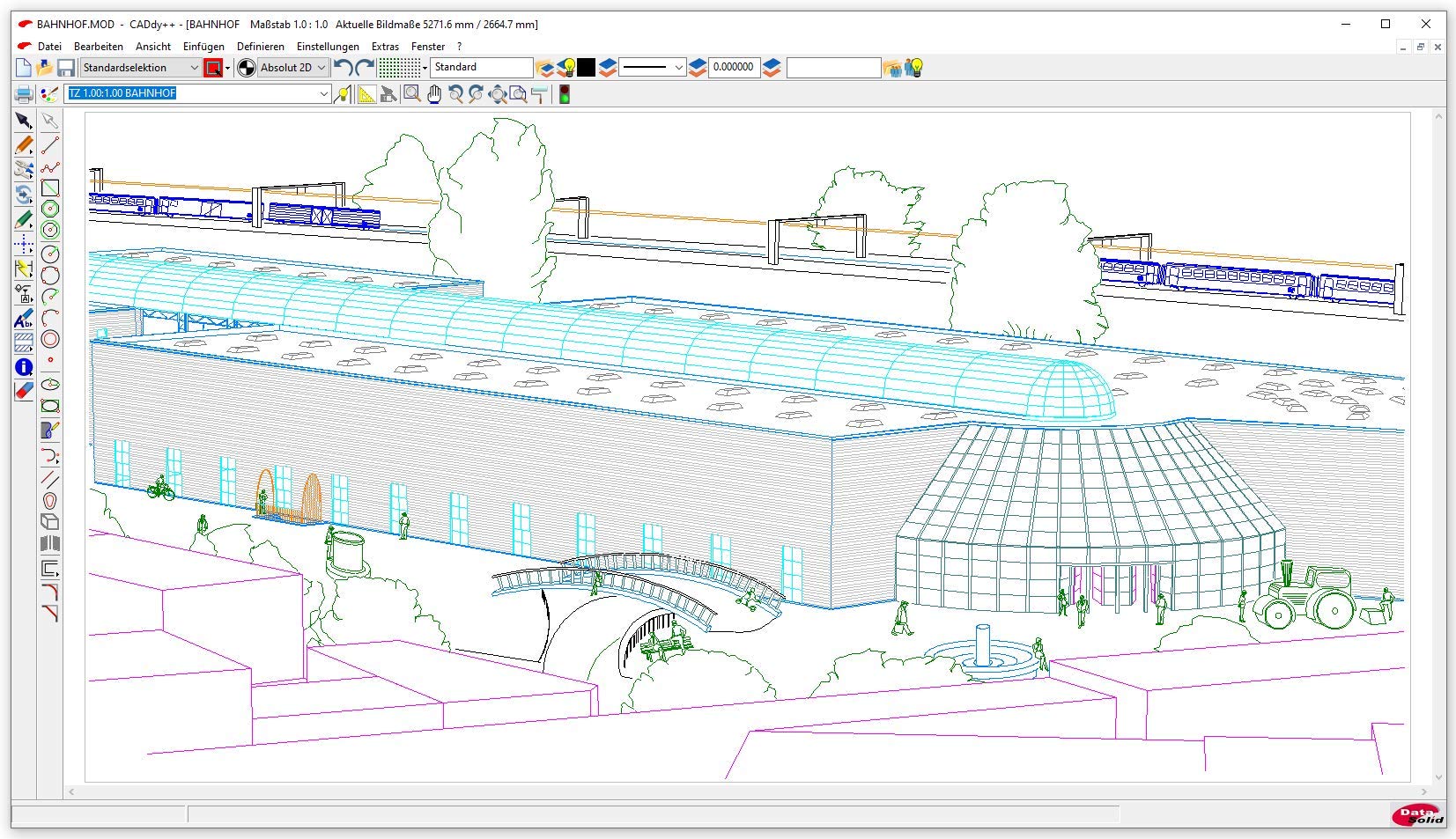Click the layer folder icon beside Standard field

545,68
